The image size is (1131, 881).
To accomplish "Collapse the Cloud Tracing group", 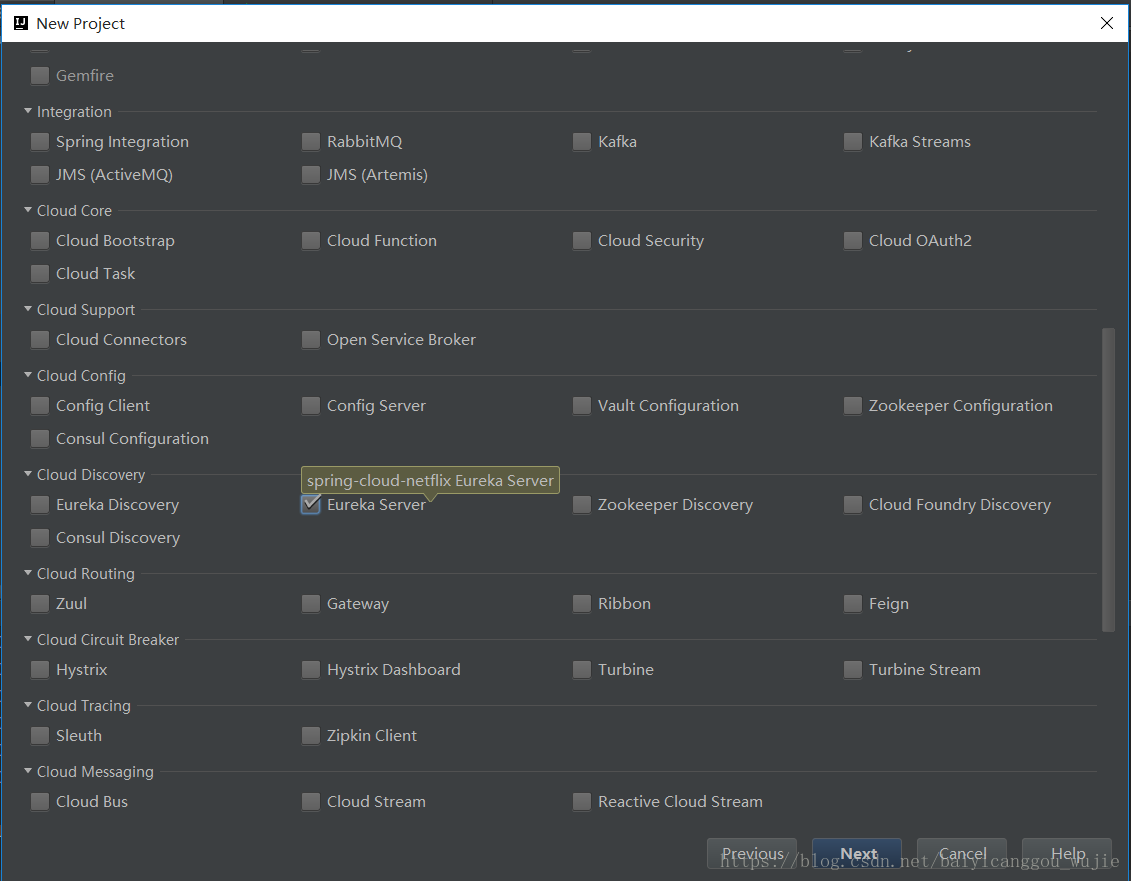I will point(28,705).
